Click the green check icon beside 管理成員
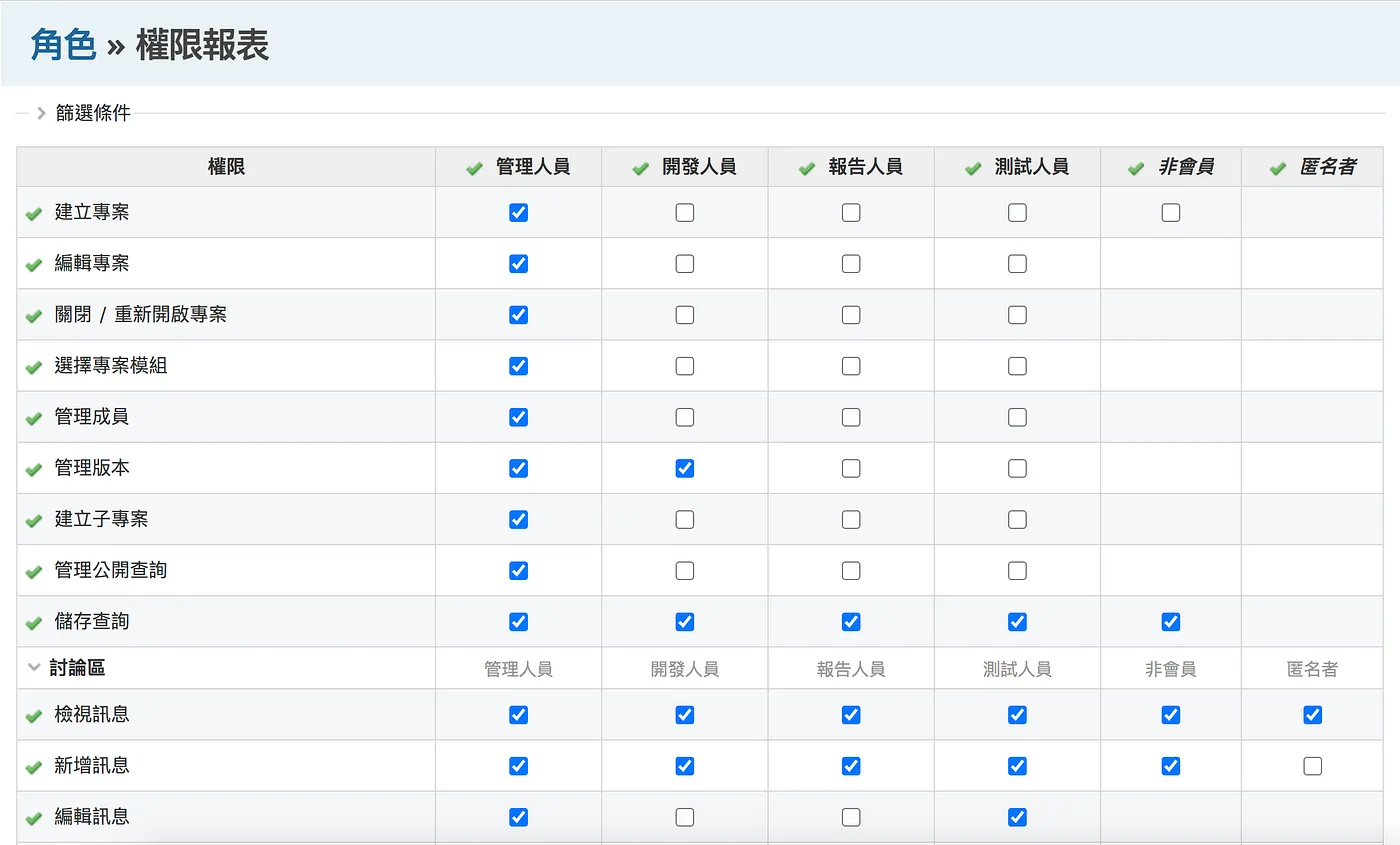Screen dimensions: 1400x845 tap(34, 418)
